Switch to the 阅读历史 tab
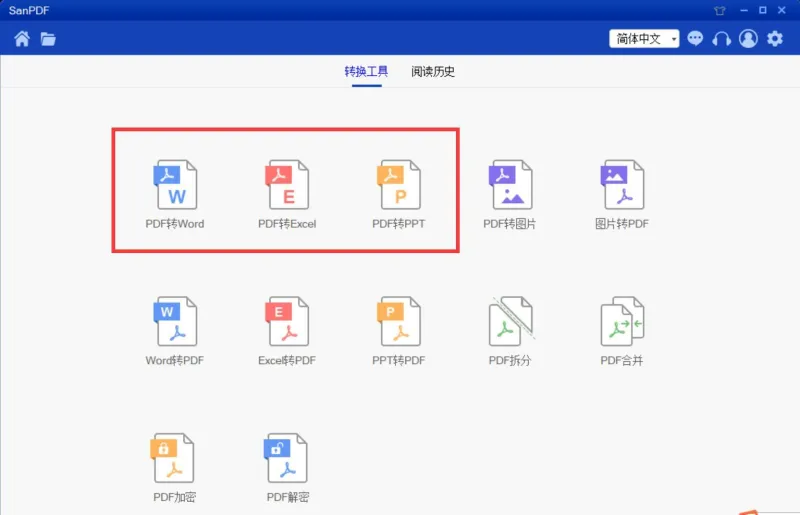The height and width of the screenshot is (515, 800). (x=433, y=71)
